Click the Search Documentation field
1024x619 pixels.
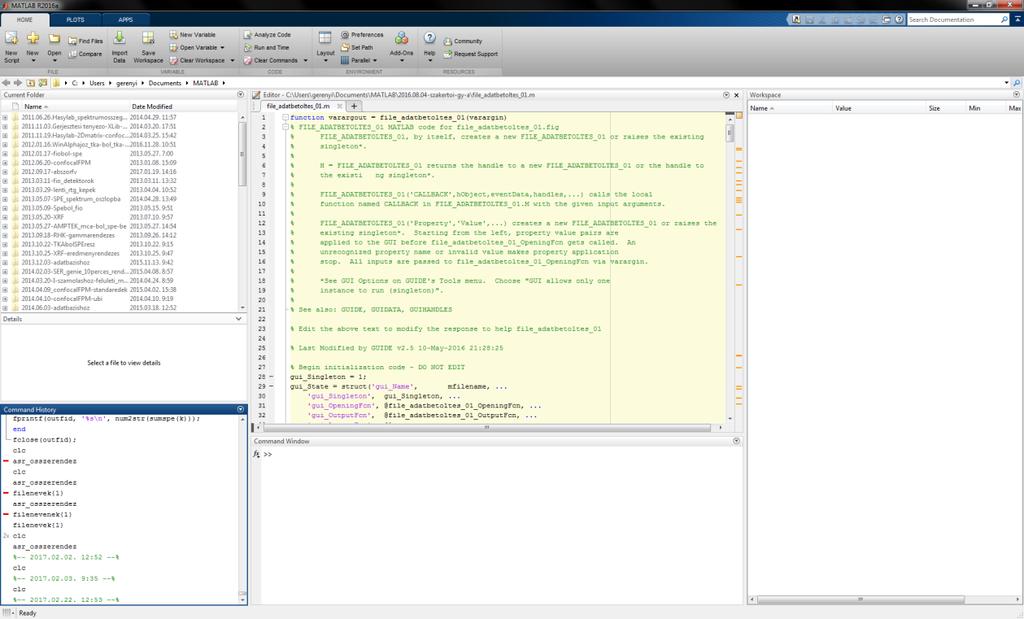click(953, 20)
